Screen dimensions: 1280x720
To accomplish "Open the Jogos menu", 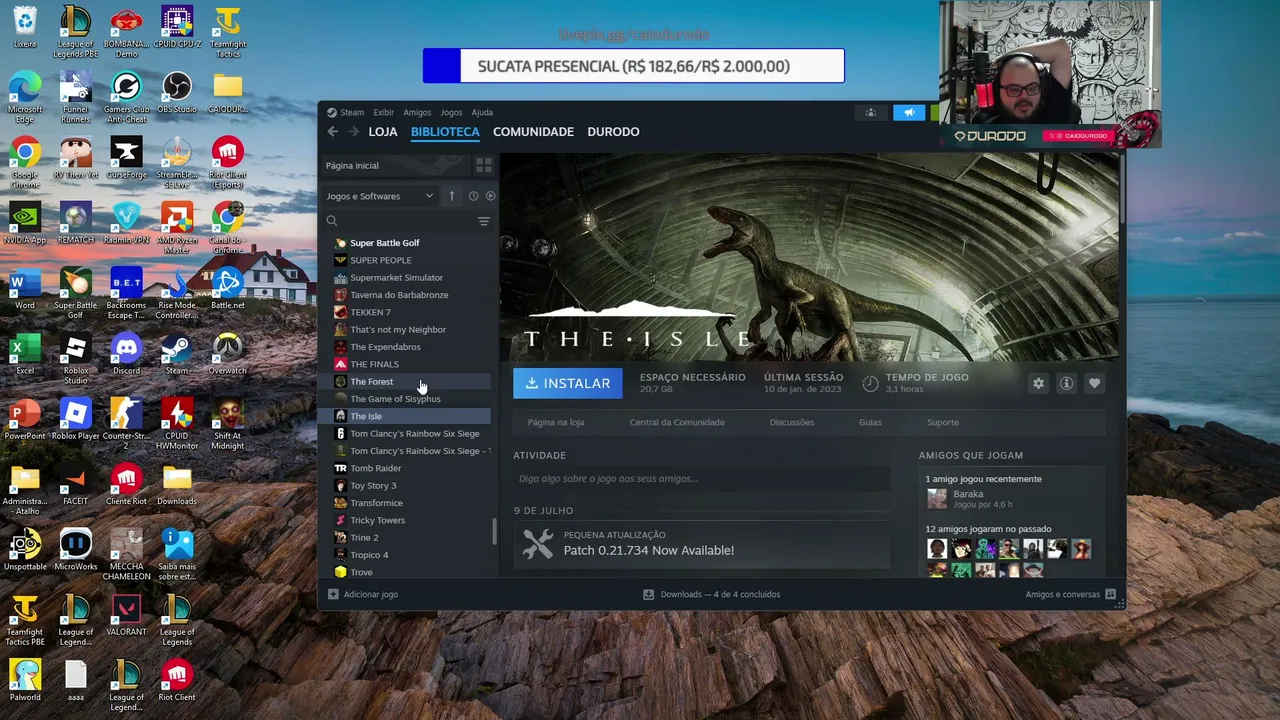I will click(452, 112).
